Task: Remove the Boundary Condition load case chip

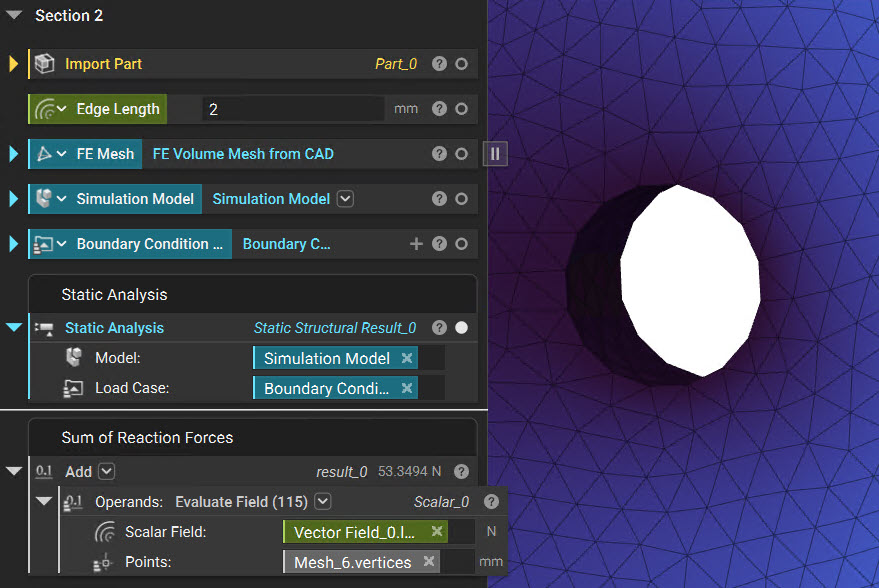Action: pyautogui.click(x=407, y=388)
